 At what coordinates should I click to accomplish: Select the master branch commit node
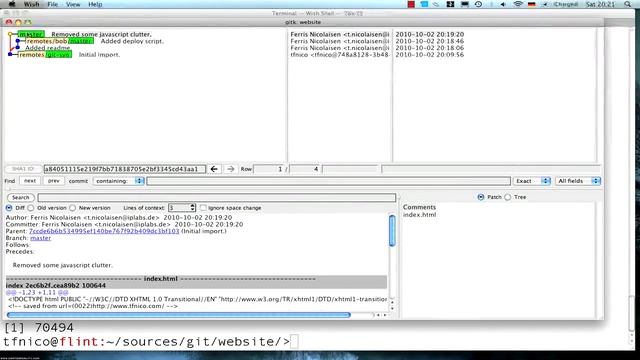click(10, 34)
